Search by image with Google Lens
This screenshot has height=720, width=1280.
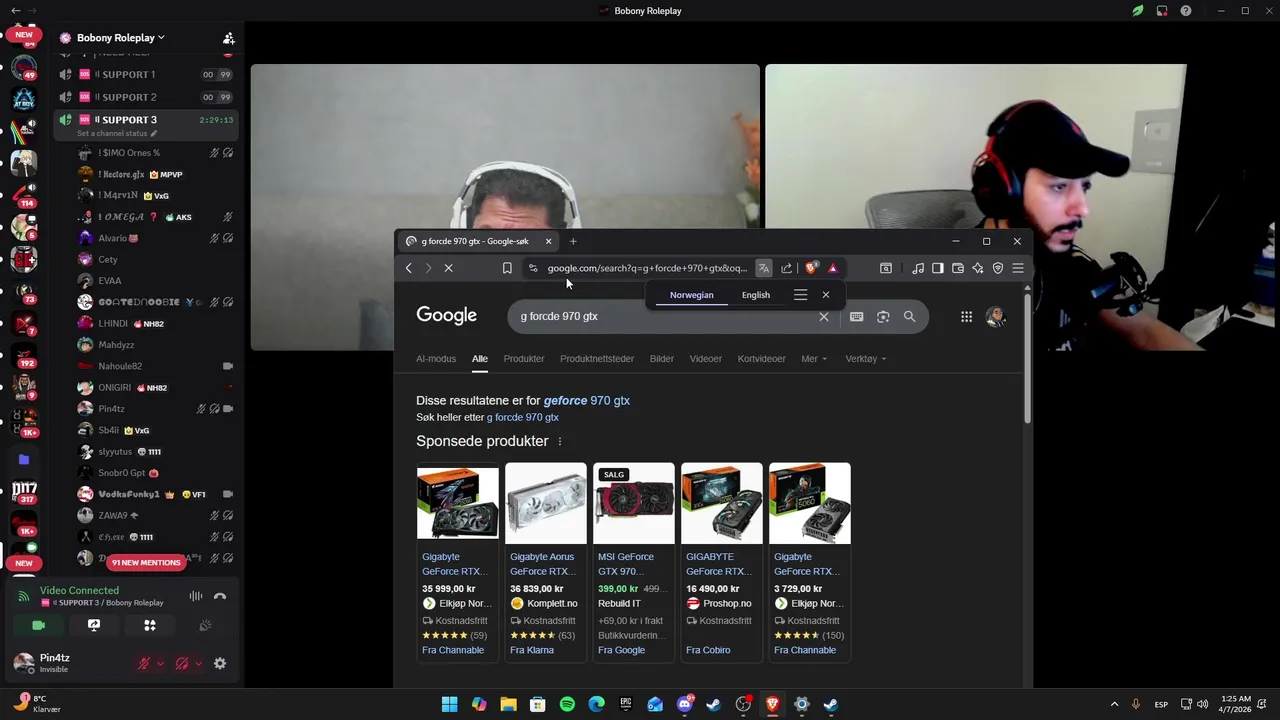[883, 317]
